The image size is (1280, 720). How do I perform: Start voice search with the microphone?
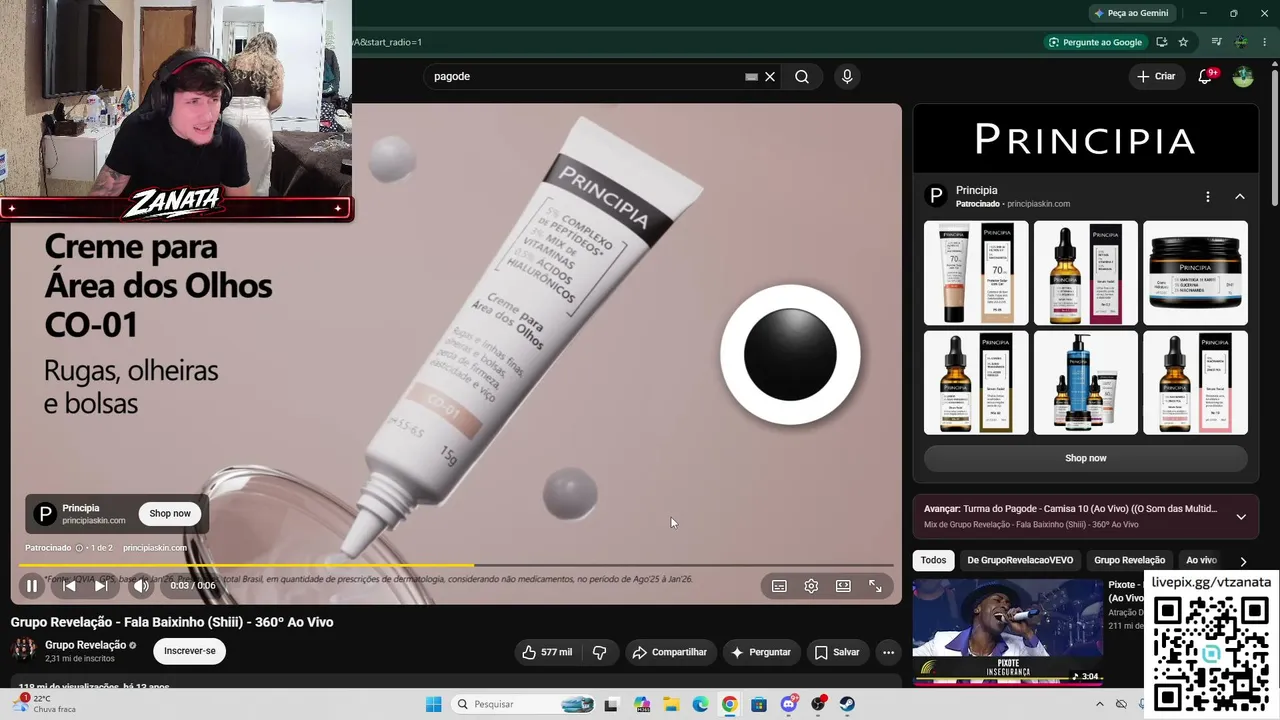coord(847,76)
